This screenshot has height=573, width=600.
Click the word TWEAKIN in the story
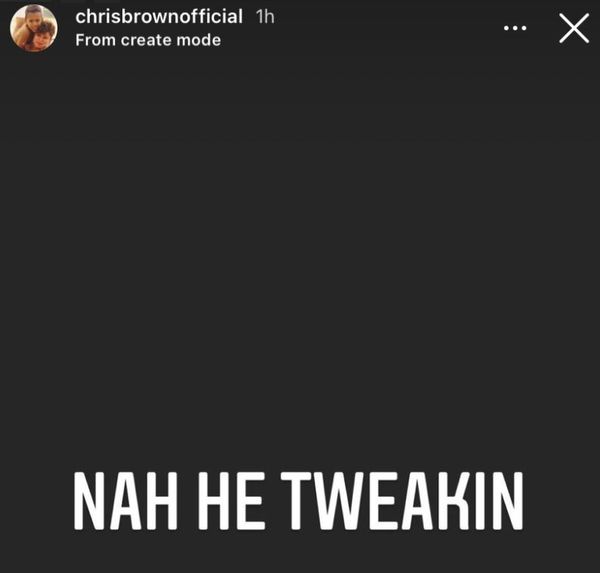point(402,501)
